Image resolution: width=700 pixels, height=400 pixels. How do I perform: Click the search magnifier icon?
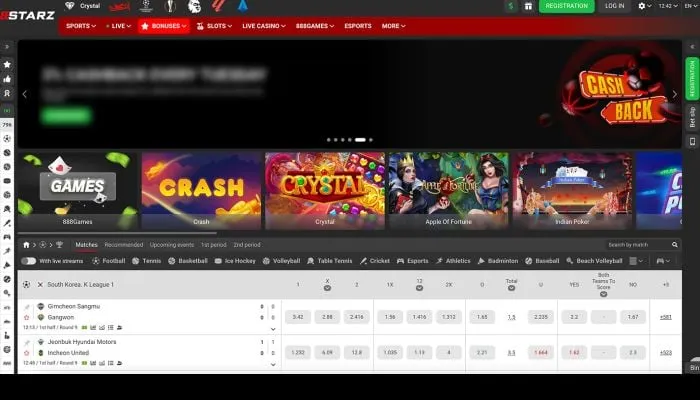click(x=675, y=245)
